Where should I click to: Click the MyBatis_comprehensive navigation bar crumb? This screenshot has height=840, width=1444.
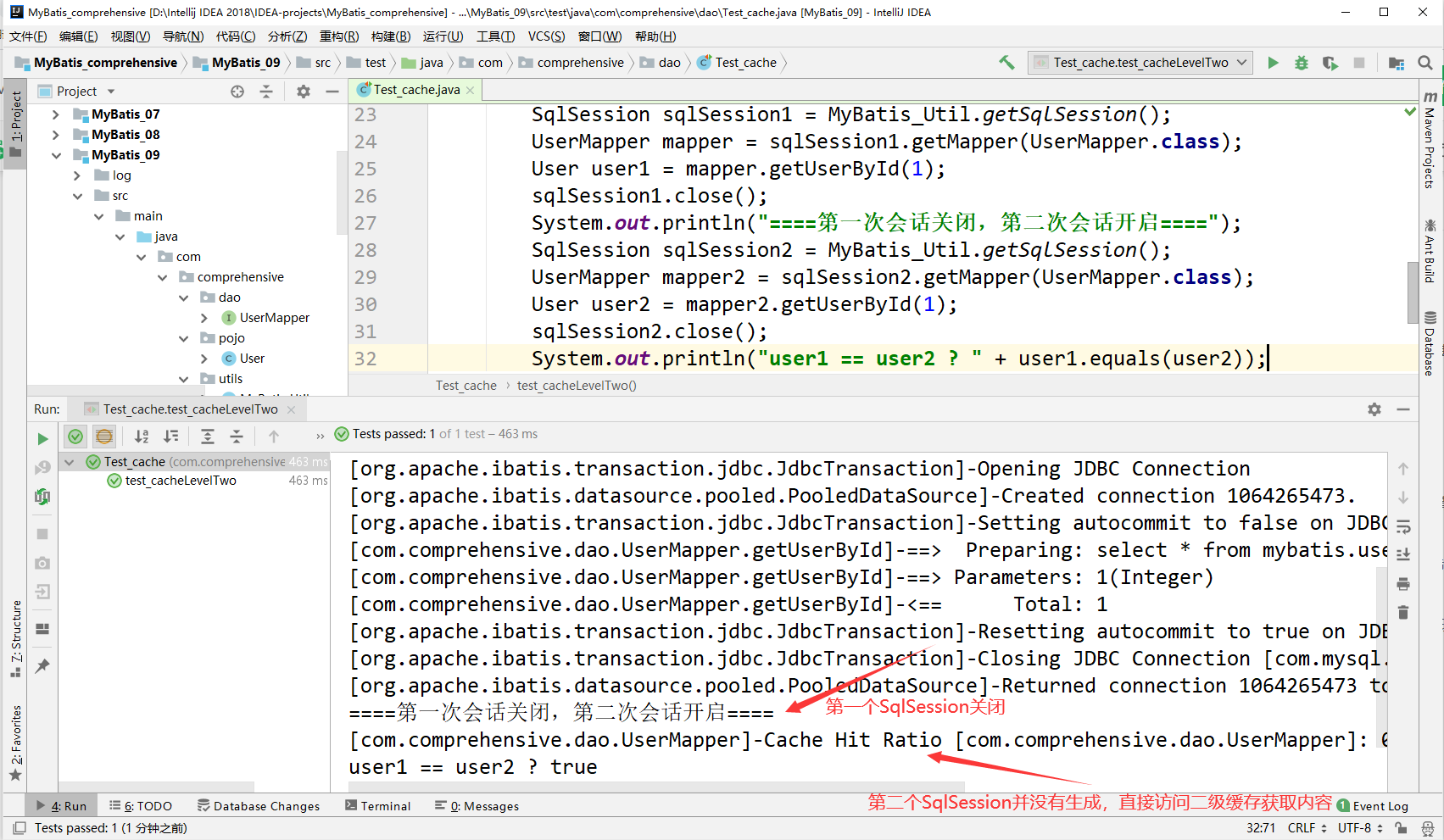98,63
